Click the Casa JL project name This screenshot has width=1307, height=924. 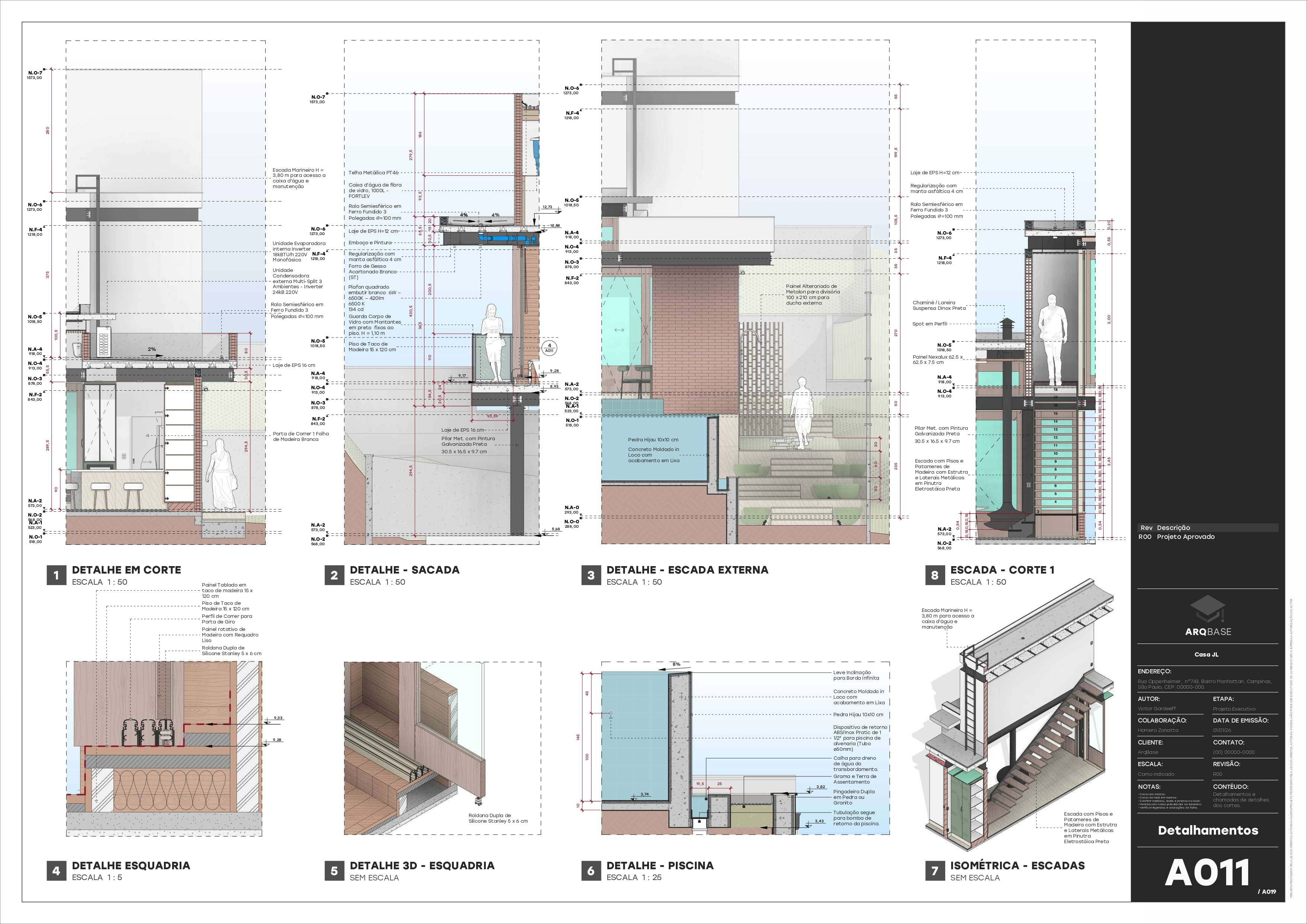[1206, 654]
